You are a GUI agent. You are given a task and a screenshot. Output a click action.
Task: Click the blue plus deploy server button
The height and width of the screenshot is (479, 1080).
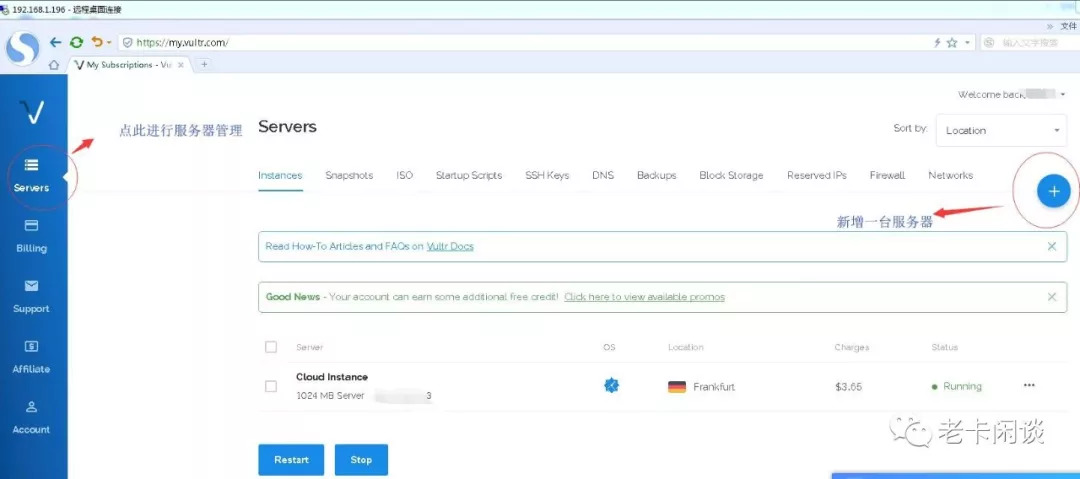tap(1053, 191)
